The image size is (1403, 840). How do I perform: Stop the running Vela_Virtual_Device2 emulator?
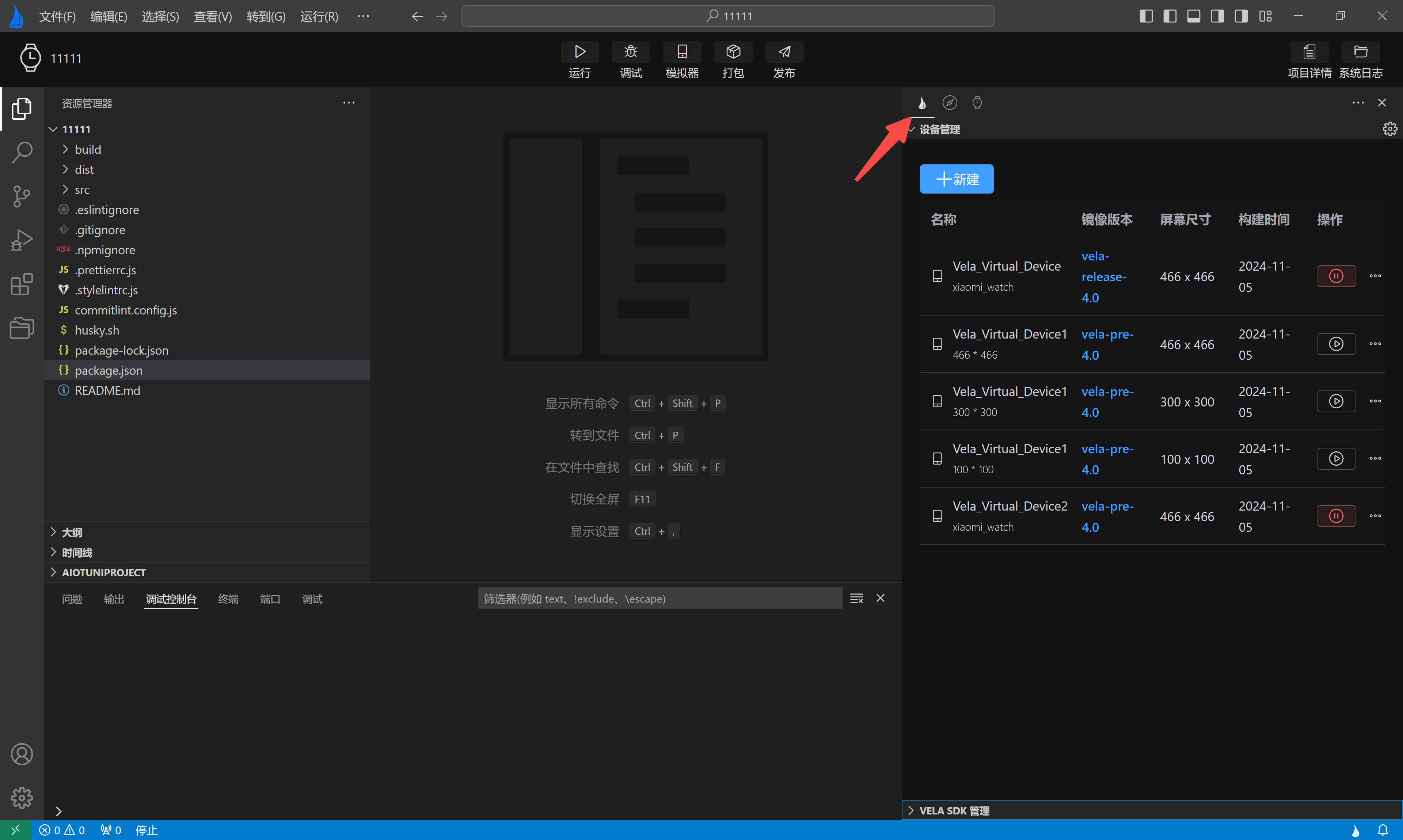click(x=1336, y=516)
